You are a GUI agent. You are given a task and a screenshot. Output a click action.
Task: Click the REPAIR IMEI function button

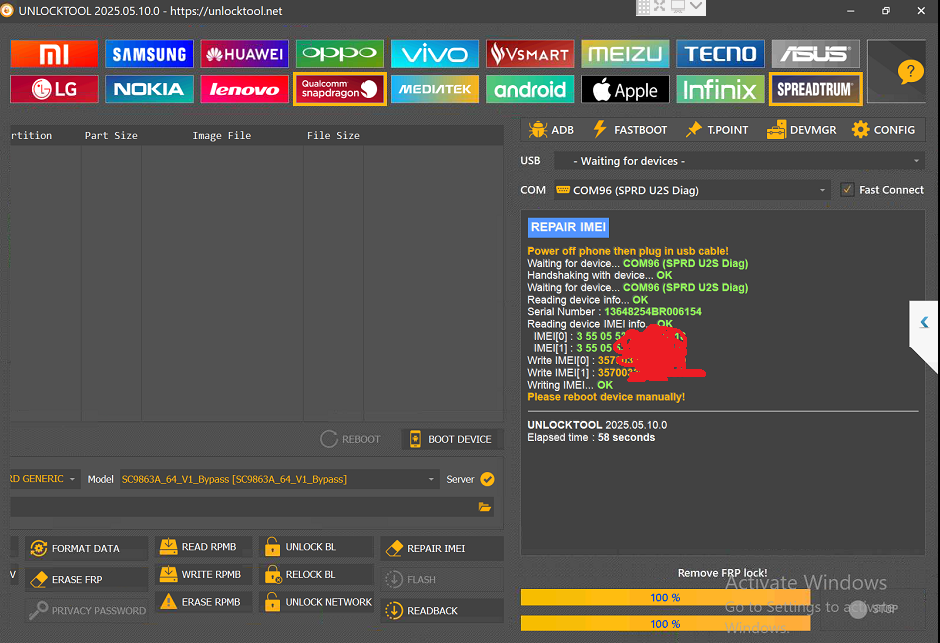click(442, 548)
